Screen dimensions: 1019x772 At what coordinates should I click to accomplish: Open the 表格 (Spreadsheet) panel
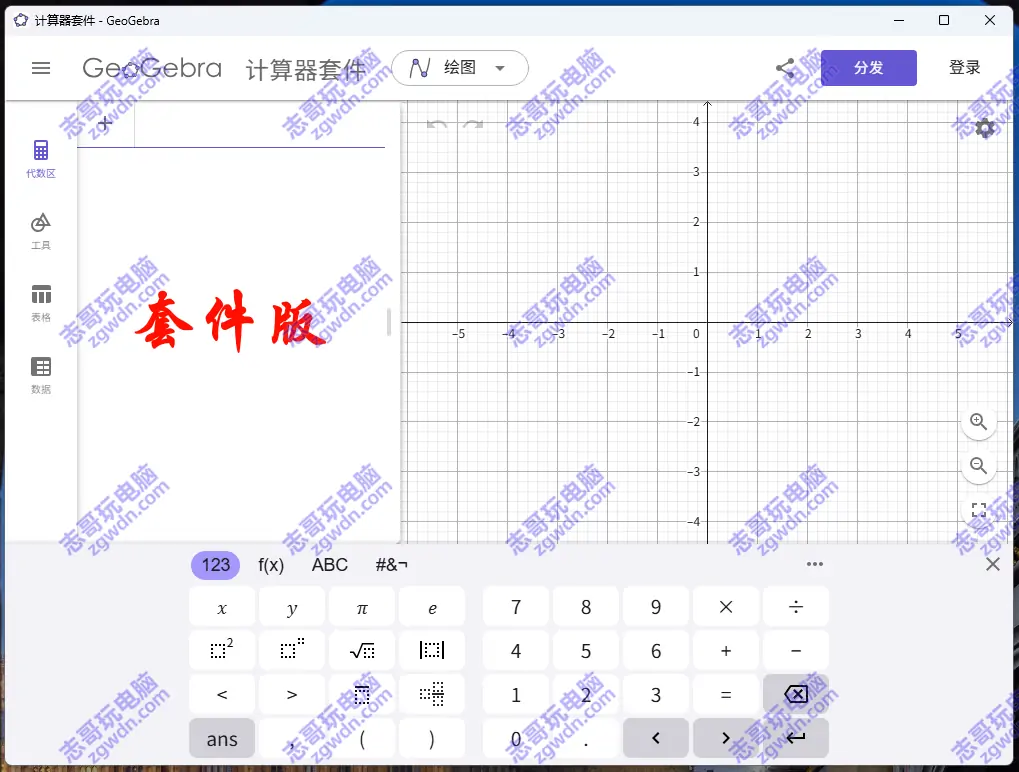tap(40, 300)
